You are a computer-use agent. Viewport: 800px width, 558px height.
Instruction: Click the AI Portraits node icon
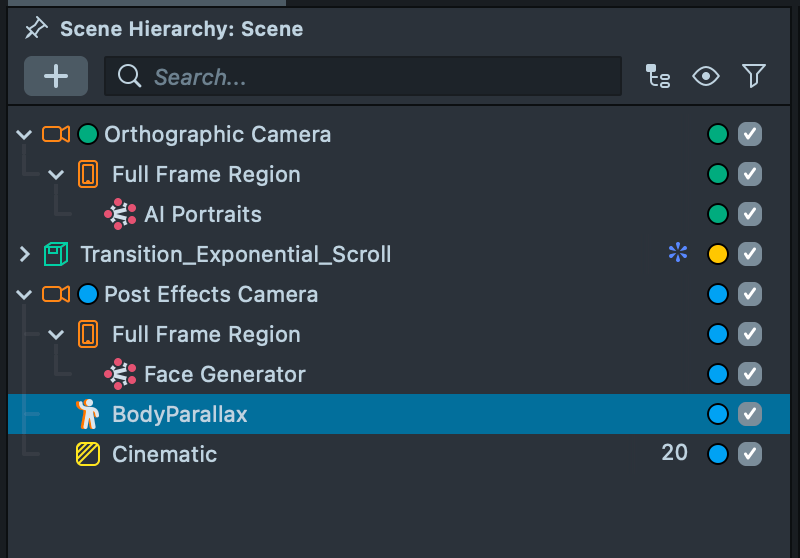point(120,214)
